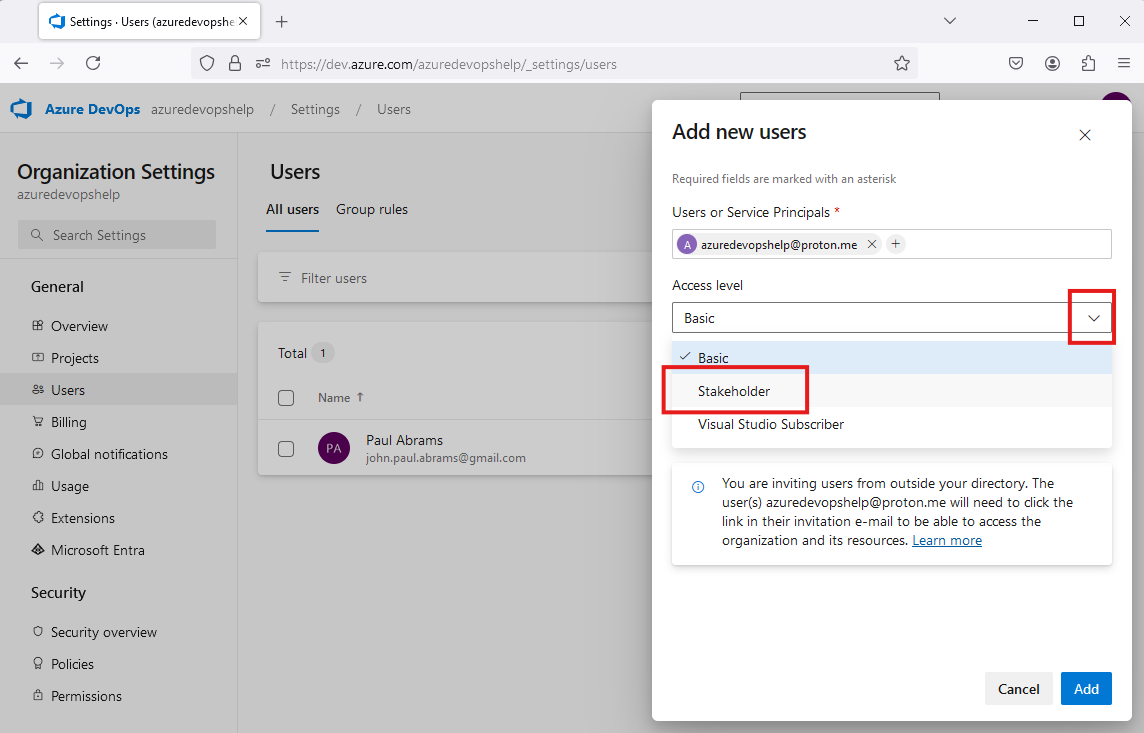Open the Learn more link
Image resolution: width=1144 pixels, height=733 pixels.
pyautogui.click(x=946, y=540)
